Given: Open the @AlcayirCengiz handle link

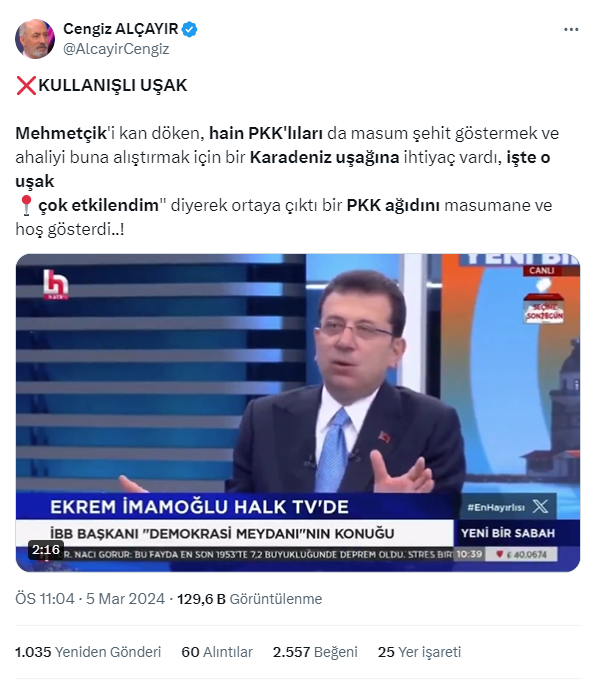Looking at the screenshot, I should click(x=116, y=49).
